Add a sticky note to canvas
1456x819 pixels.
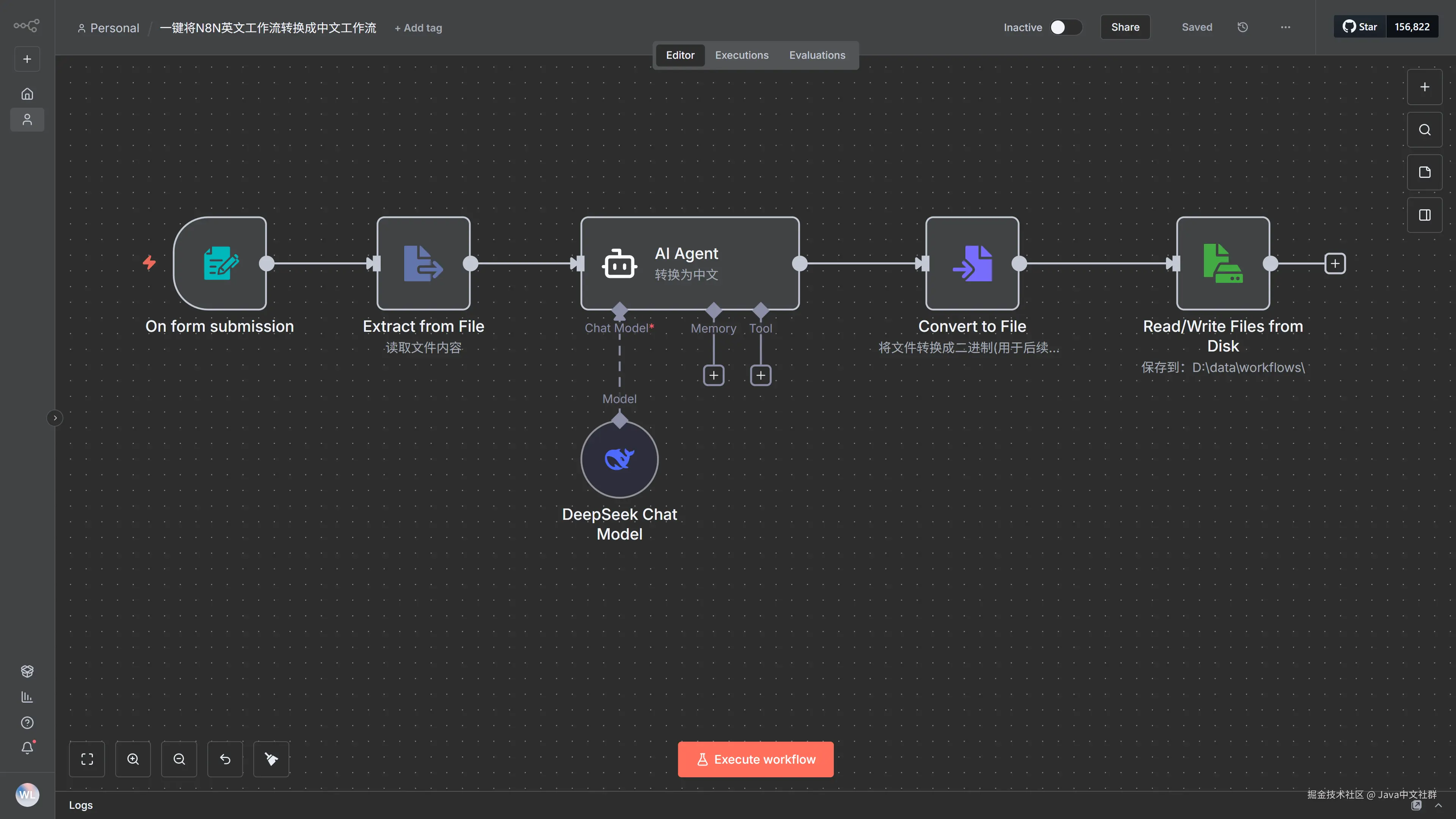click(1425, 173)
